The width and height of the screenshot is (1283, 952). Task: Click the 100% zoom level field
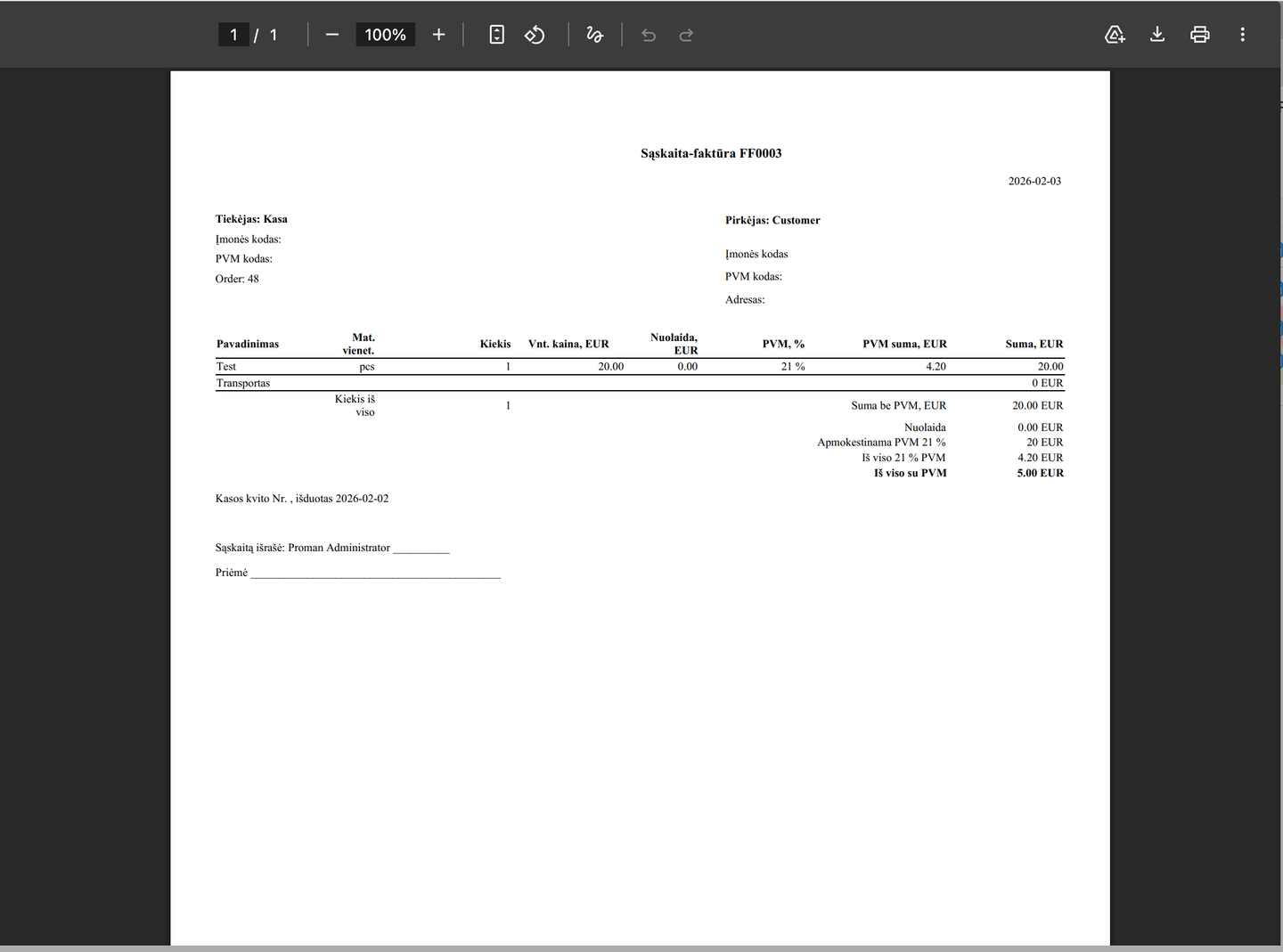coord(385,35)
